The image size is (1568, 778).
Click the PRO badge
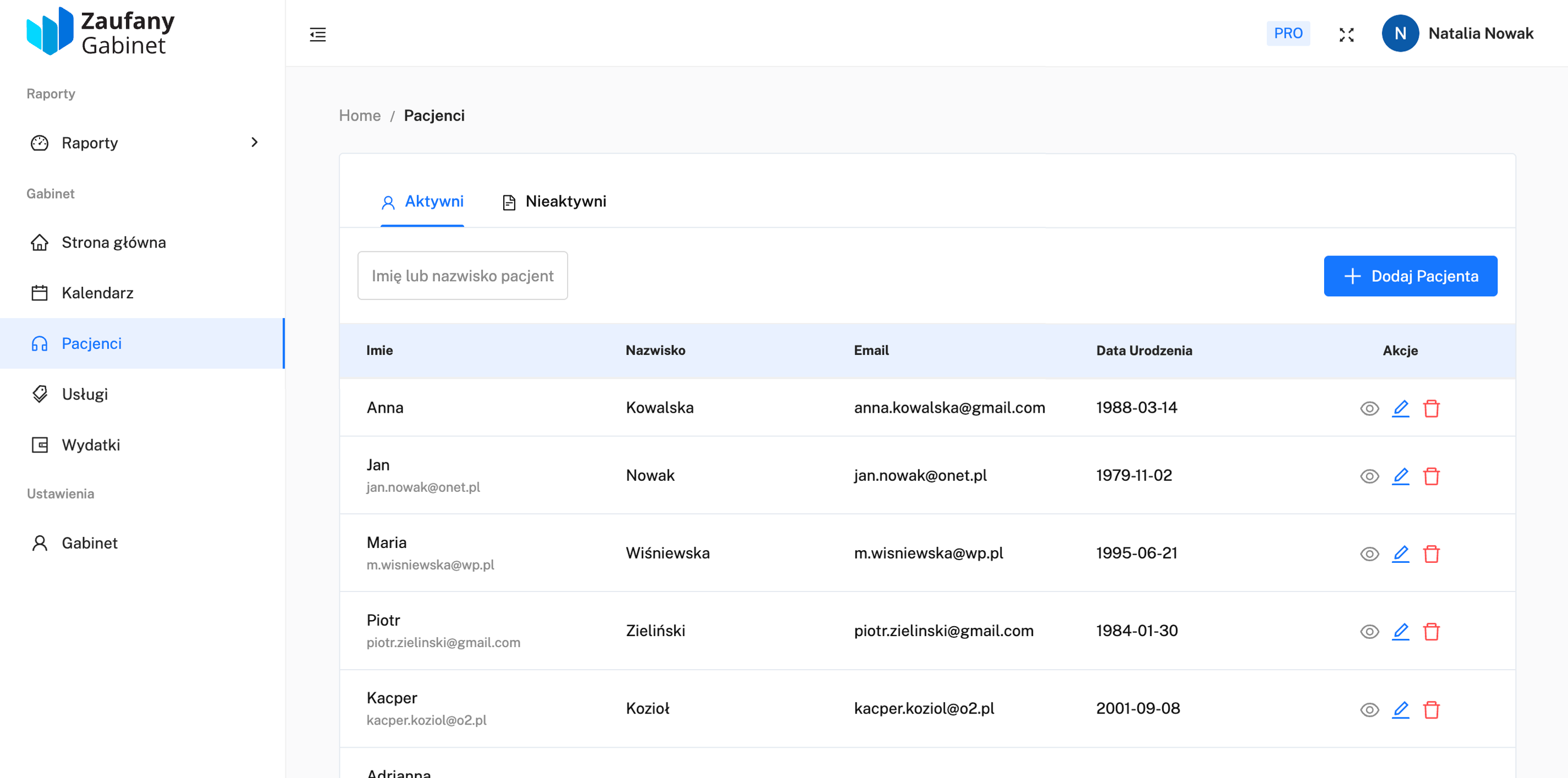coord(1288,34)
